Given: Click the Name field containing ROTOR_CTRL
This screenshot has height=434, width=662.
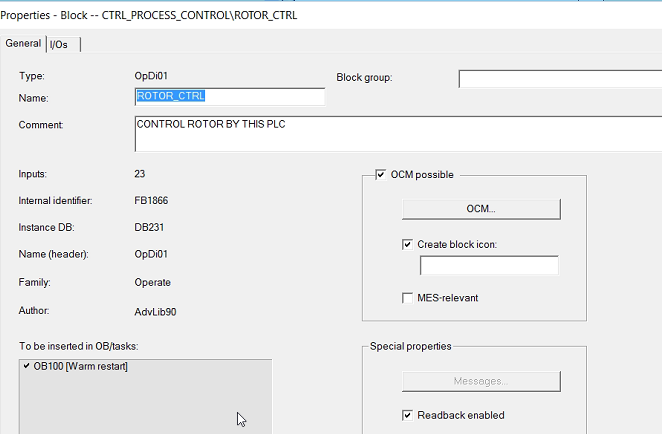Looking at the screenshot, I should [x=229, y=97].
